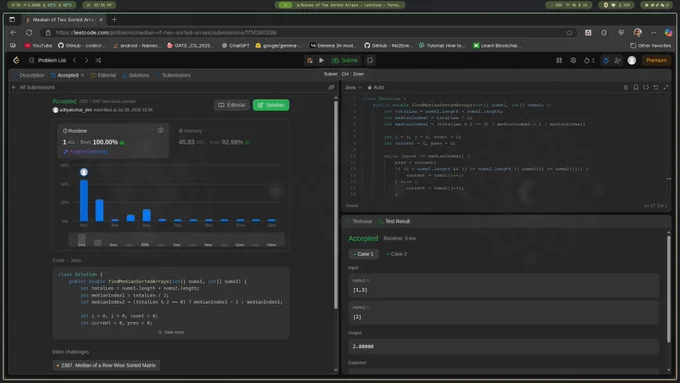The image size is (680, 383).
Task: Open Median of a Row Wise Sorted Matrix
Action: (x=106, y=365)
